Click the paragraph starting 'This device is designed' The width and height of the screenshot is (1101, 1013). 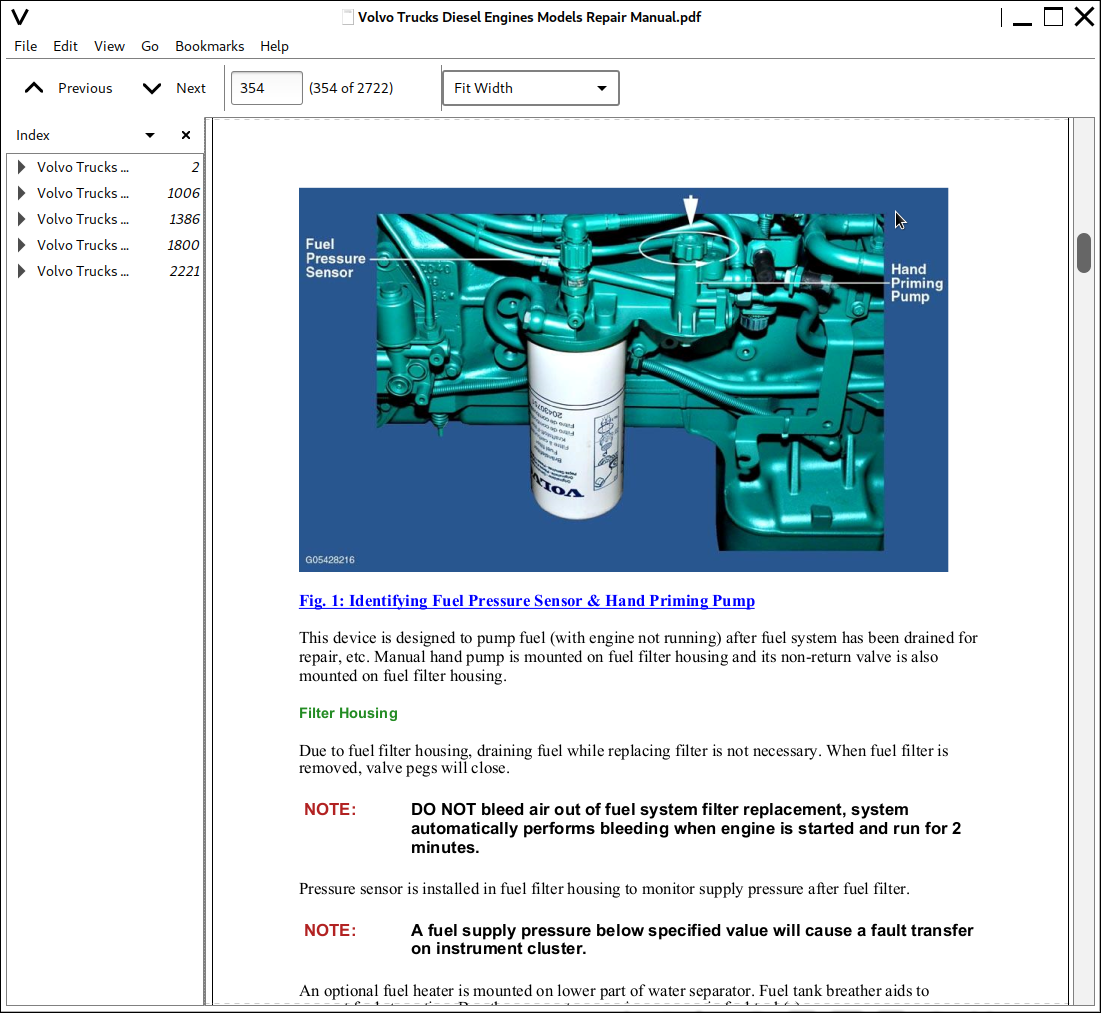click(x=638, y=657)
